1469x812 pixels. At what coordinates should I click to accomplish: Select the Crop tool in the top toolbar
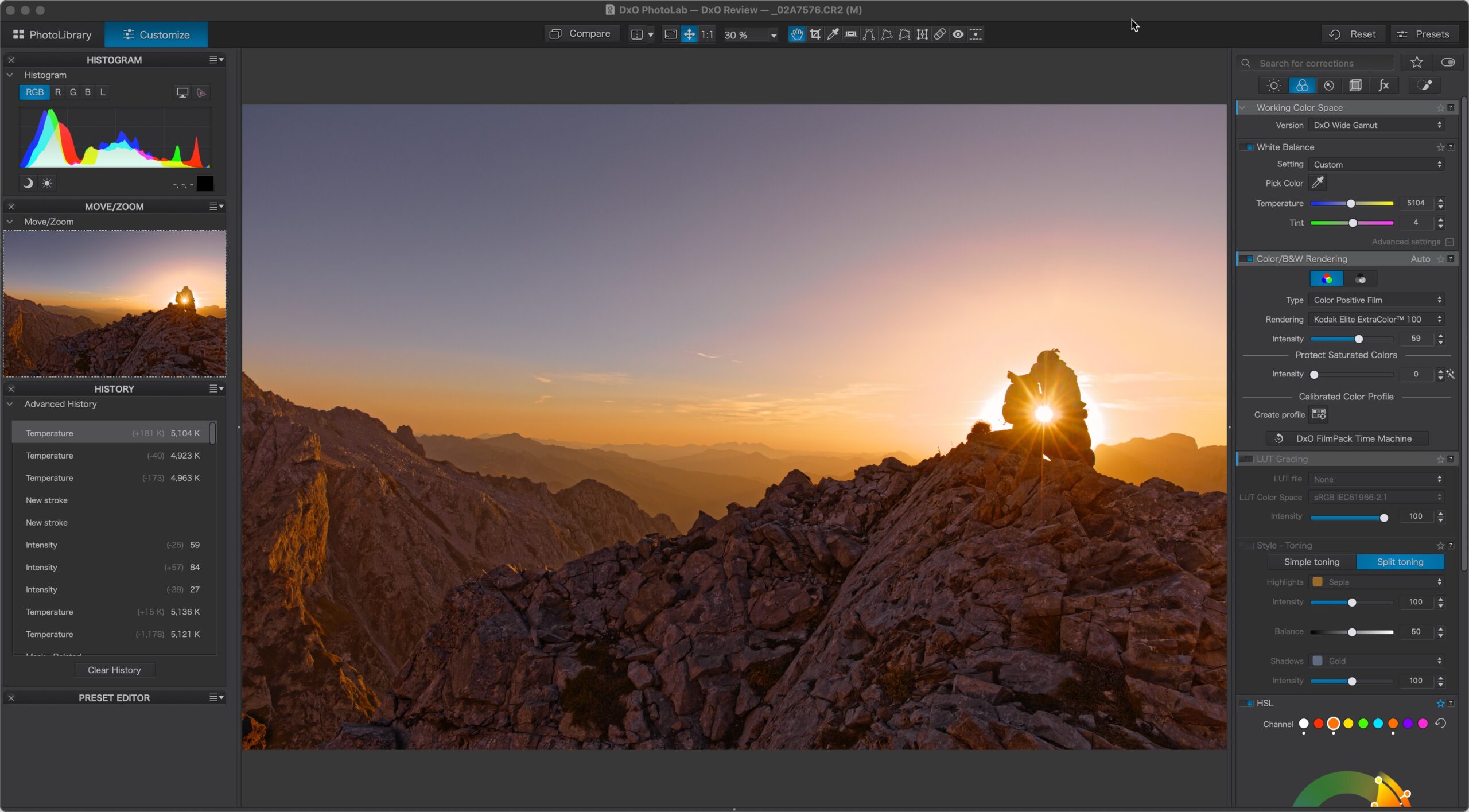point(815,34)
